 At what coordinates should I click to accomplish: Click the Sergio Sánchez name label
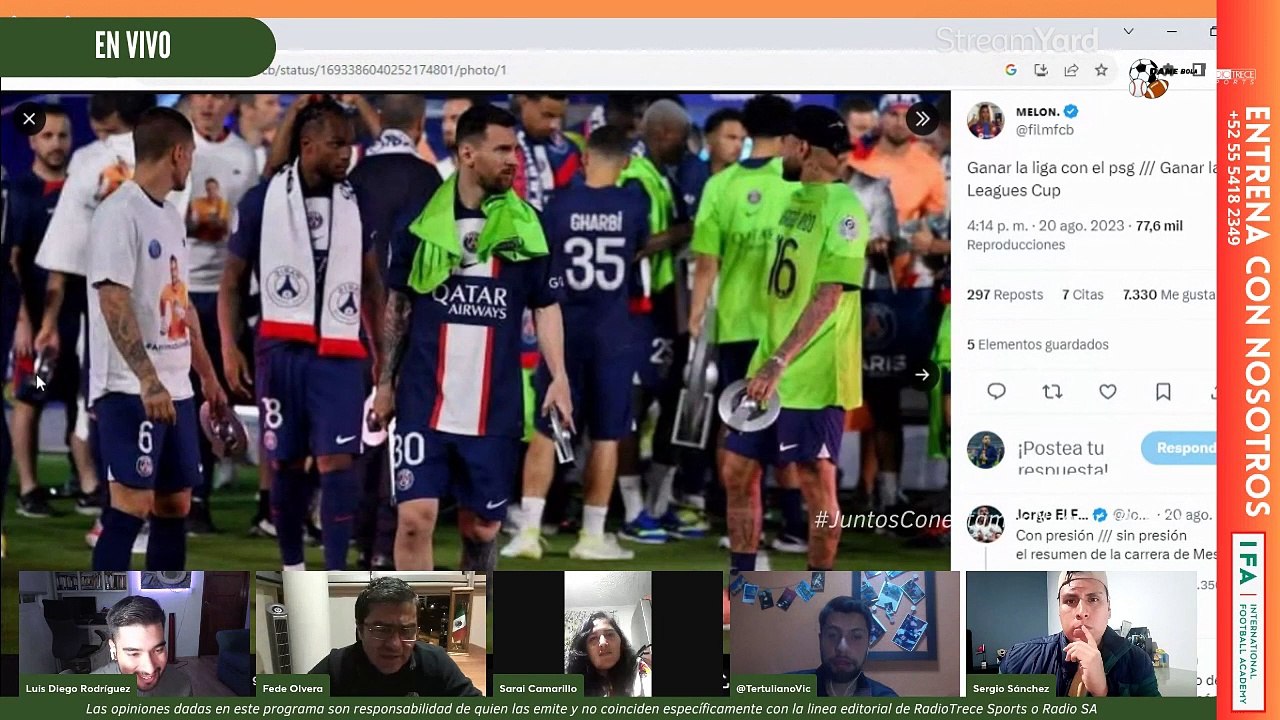pyautogui.click(x=1011, y=689)
